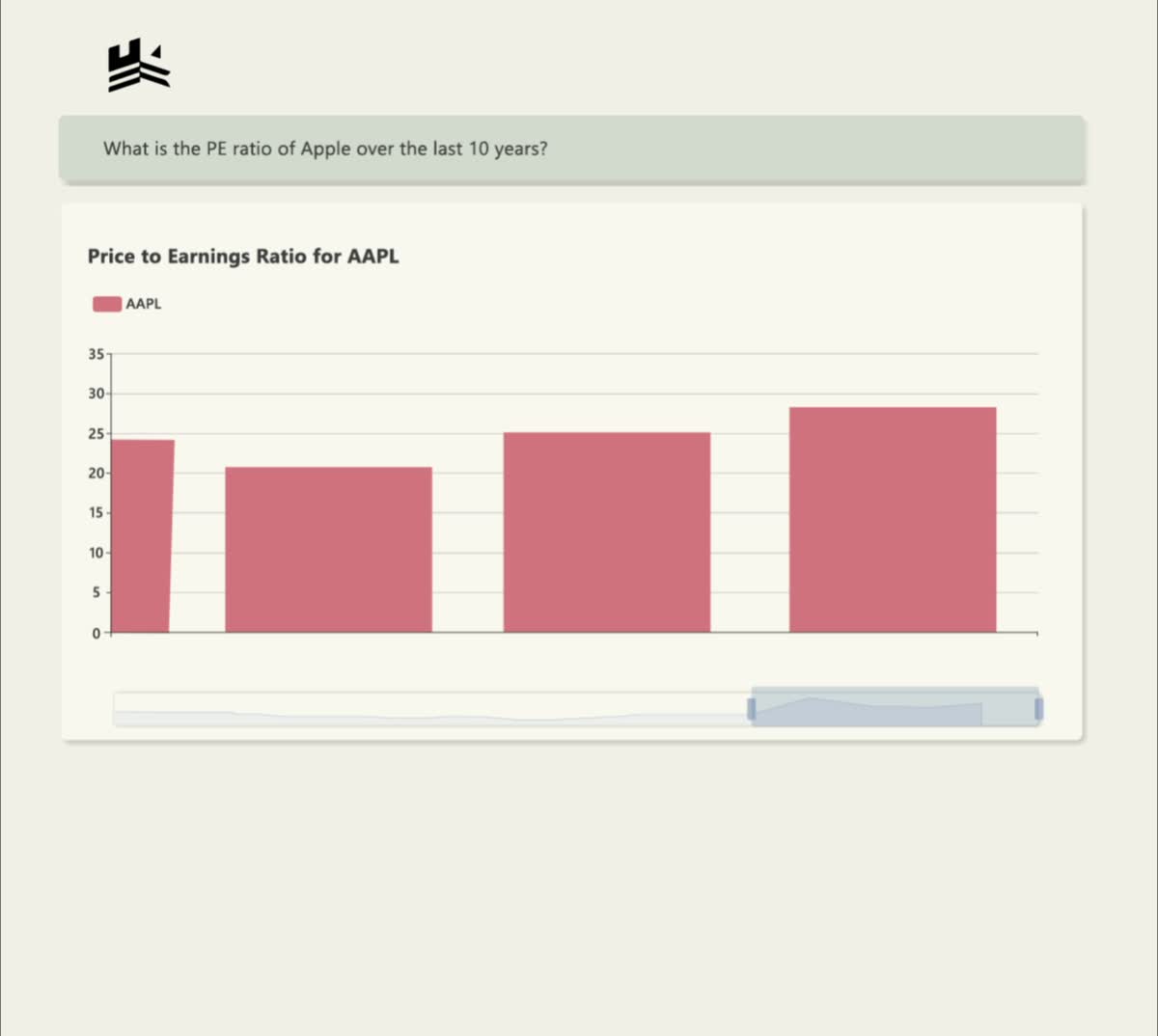Click the right zoom slider handle
This screenshot has width=1158, height=1036.
click(x=1038, y=709)
